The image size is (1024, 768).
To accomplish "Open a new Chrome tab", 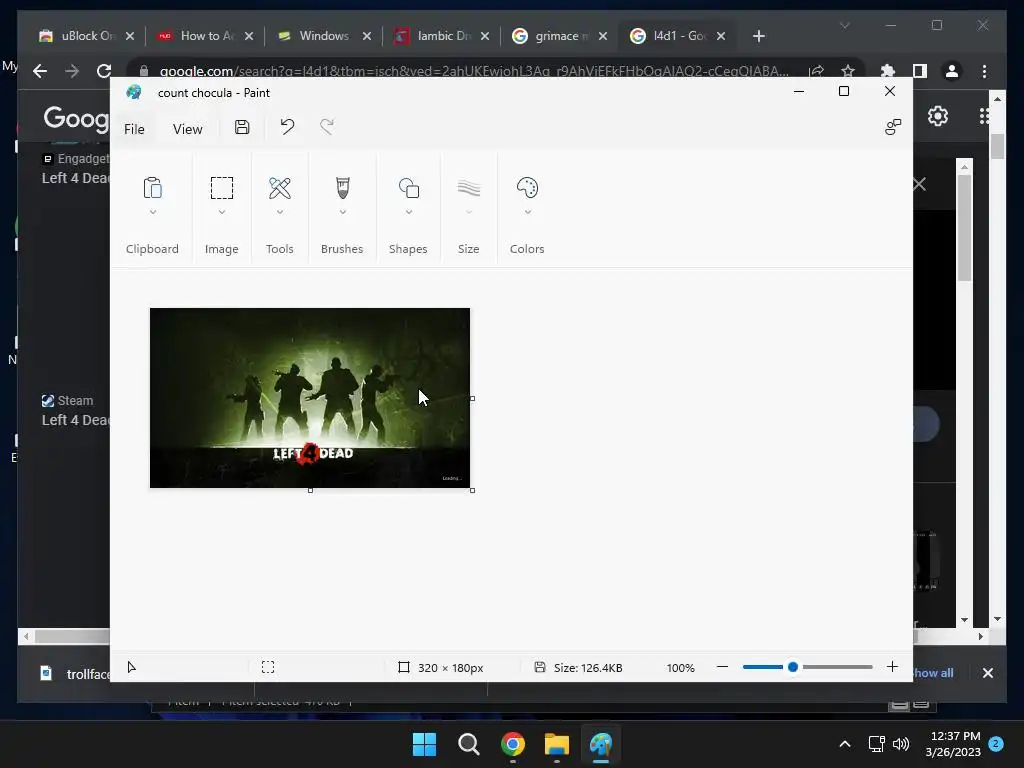I will pyautogui.click(x=758, y=36).
